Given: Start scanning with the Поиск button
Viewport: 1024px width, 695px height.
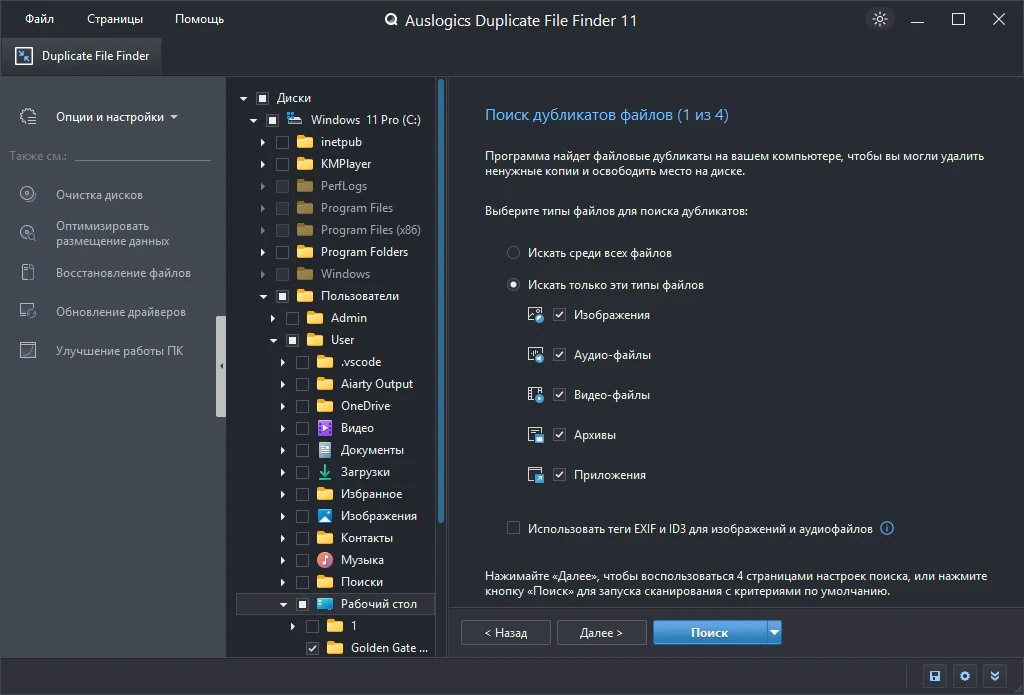Looking at the screenshot, I should coord(710,632).
